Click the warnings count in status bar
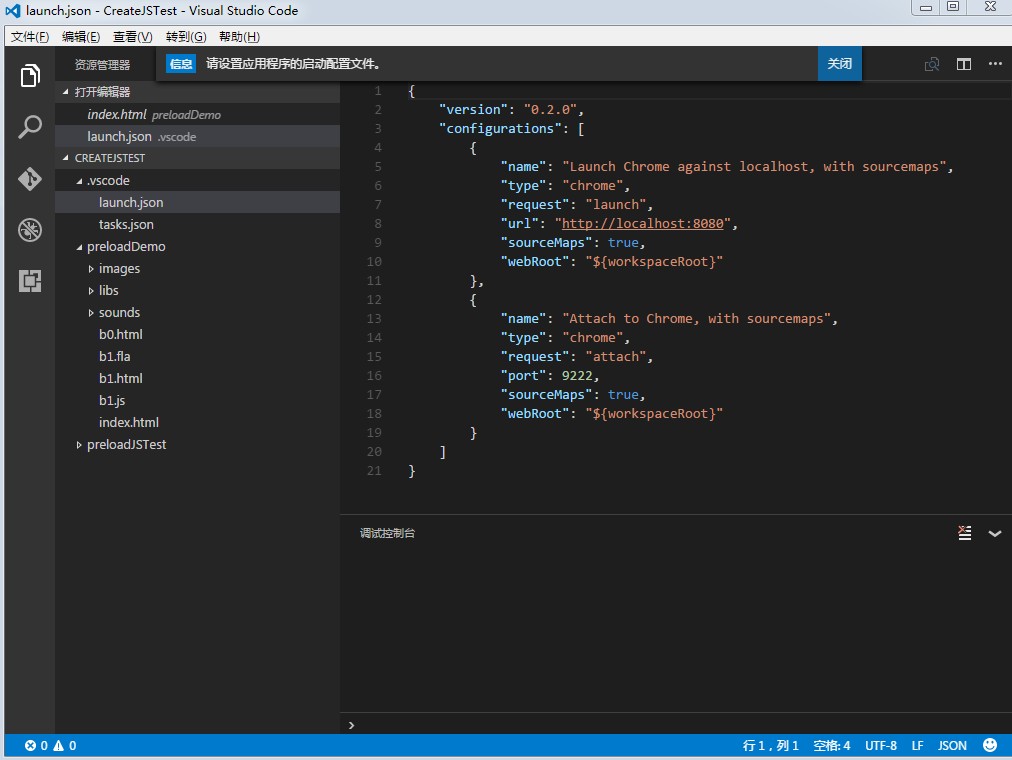 65,746
